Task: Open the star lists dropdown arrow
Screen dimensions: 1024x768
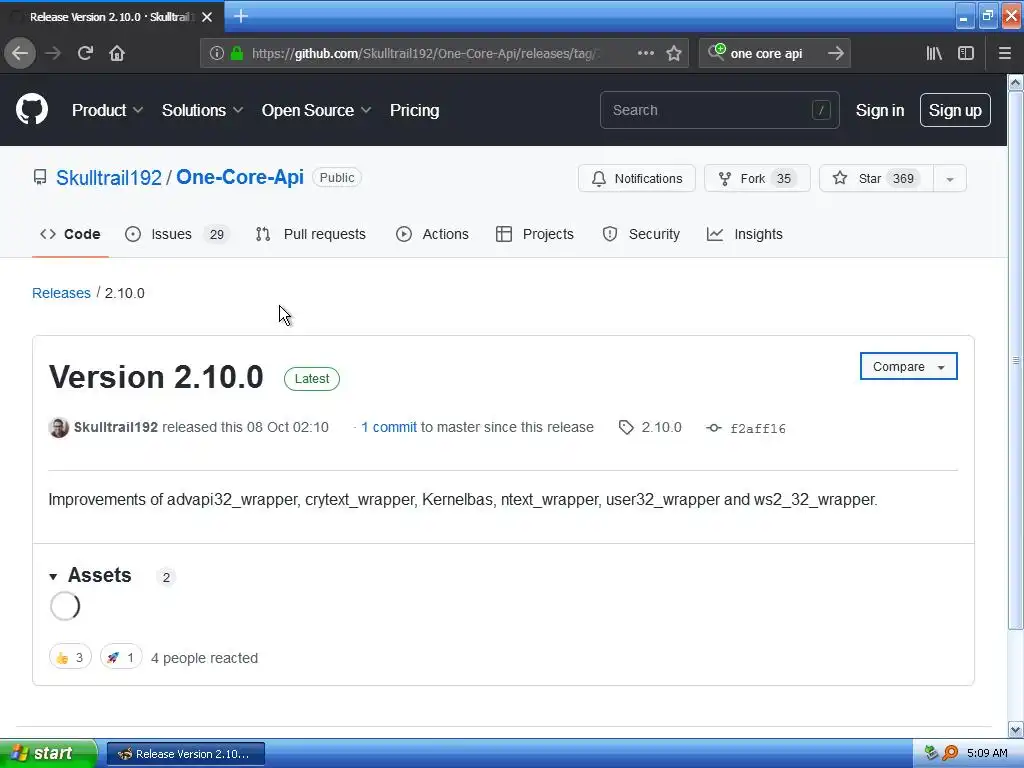Action: pos(950,179)
